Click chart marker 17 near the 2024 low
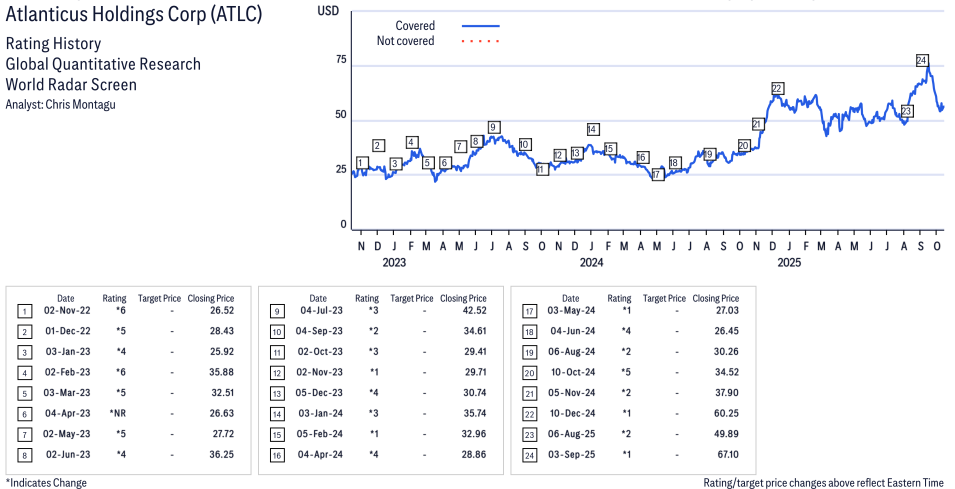This screenshot has height=489, width=955. pos(657,174)
